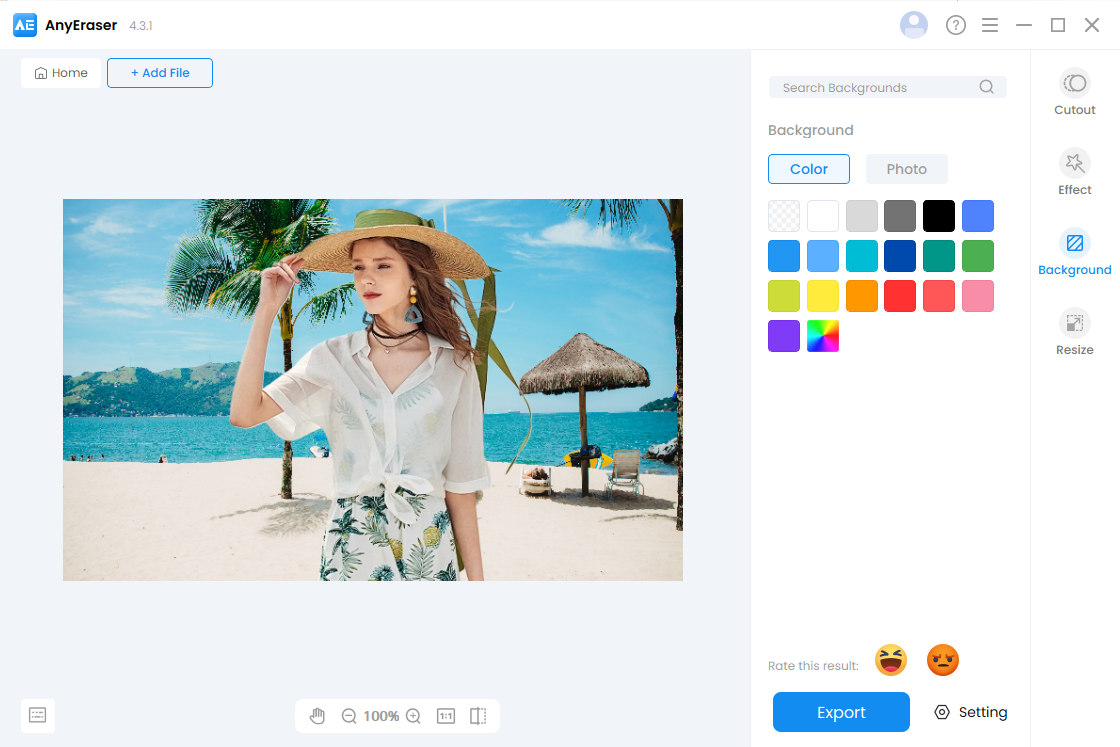
Task: Select the lime yellow-green color swatch
Action: pyautogui.click(x=784, y=296)
